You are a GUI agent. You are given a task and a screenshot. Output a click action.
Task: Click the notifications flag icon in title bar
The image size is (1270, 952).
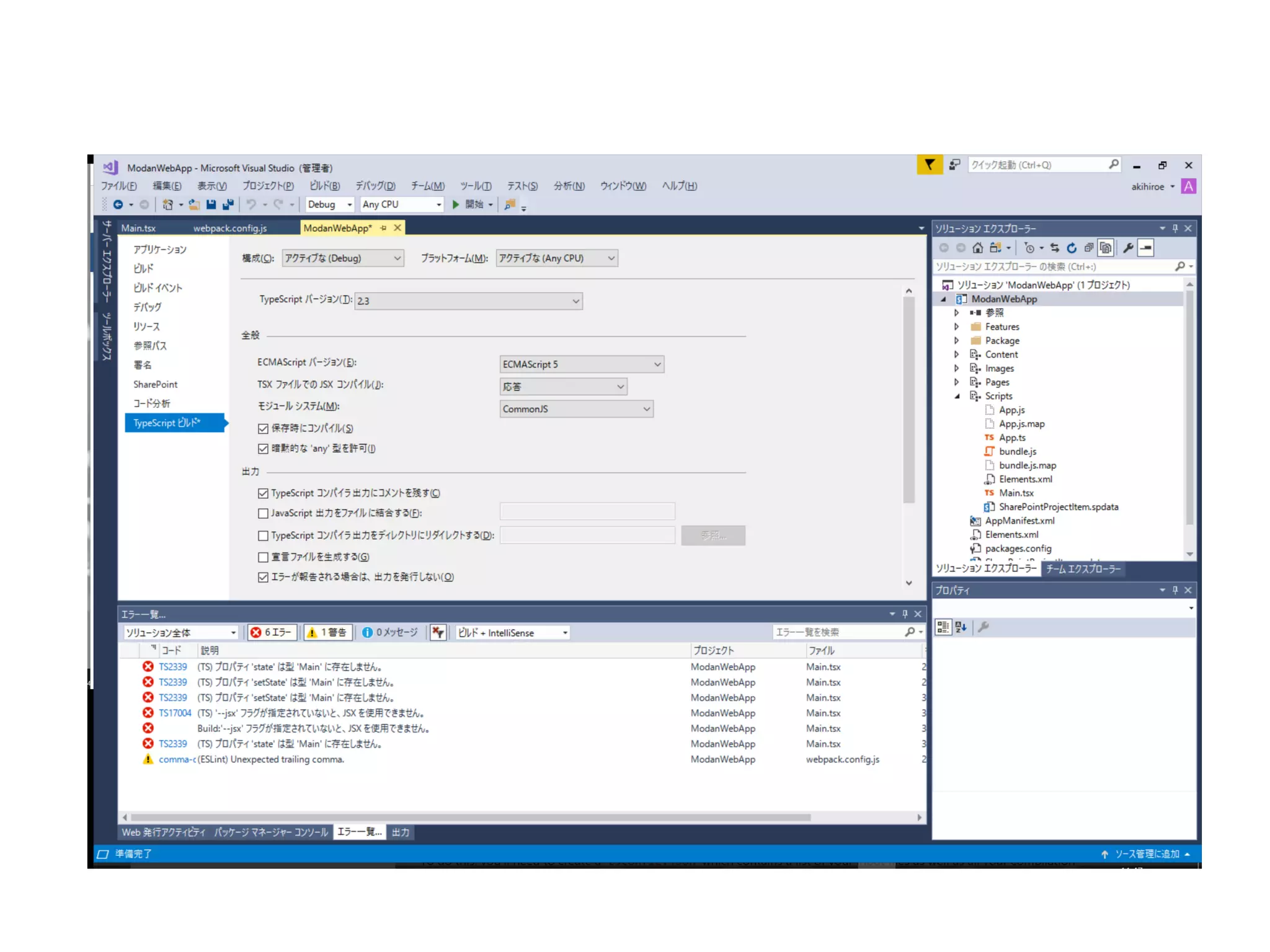[x=929, y=165]
